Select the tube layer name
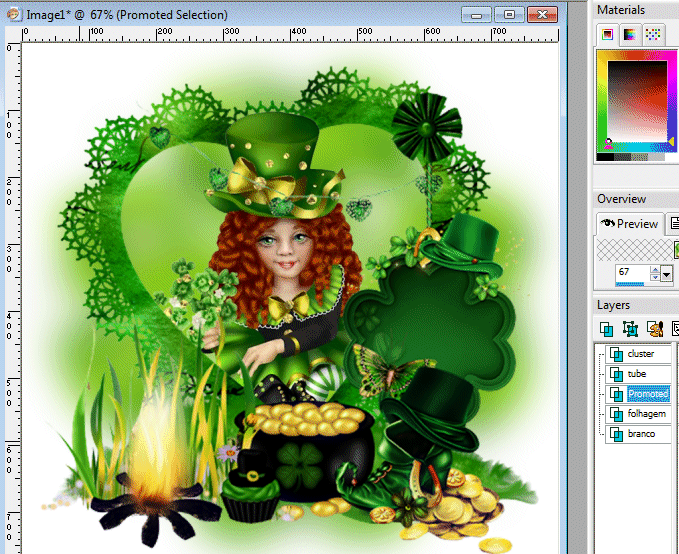Image resolution: width=679 pixels, height=554 pixels. point(637,373)
